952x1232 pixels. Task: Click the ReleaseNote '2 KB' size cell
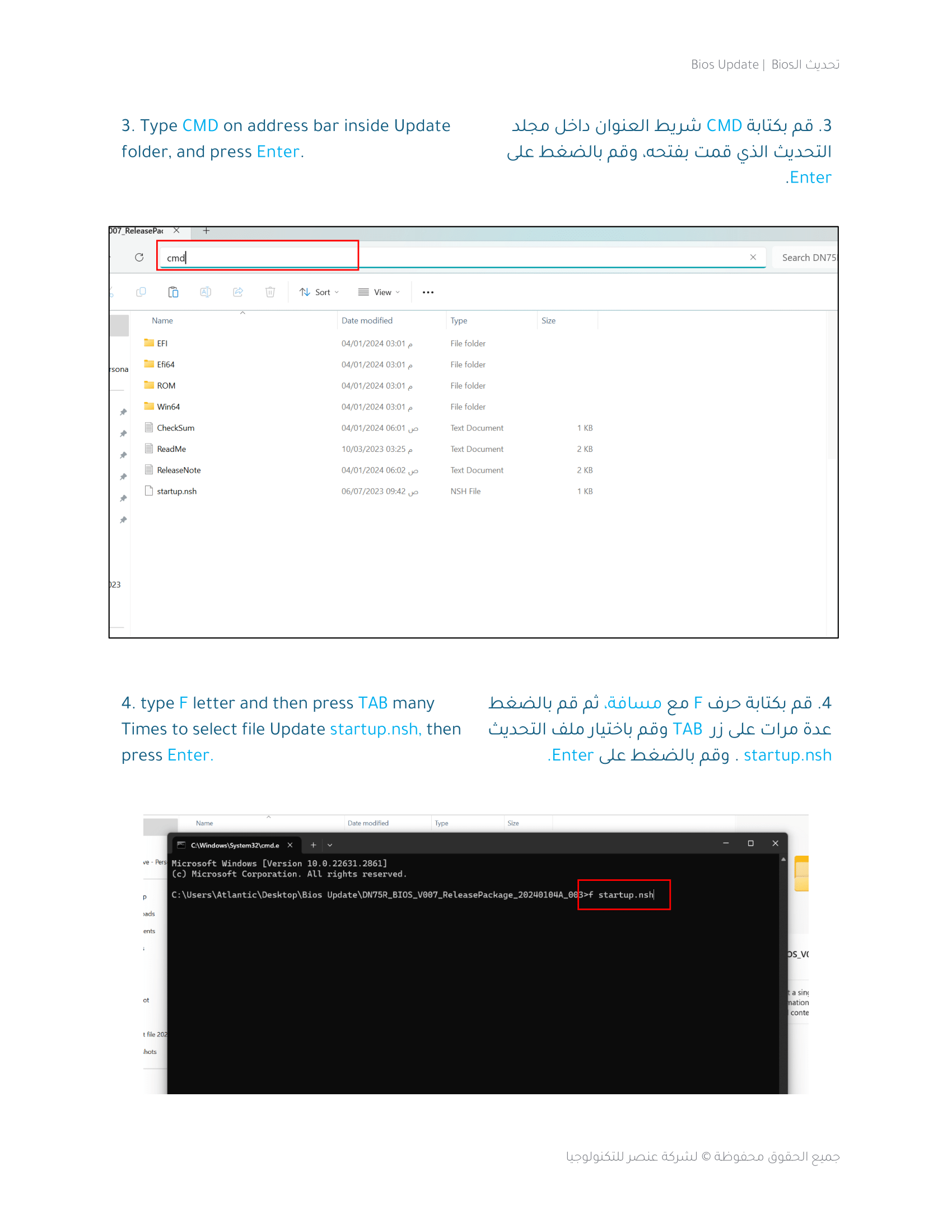point(585,470)
